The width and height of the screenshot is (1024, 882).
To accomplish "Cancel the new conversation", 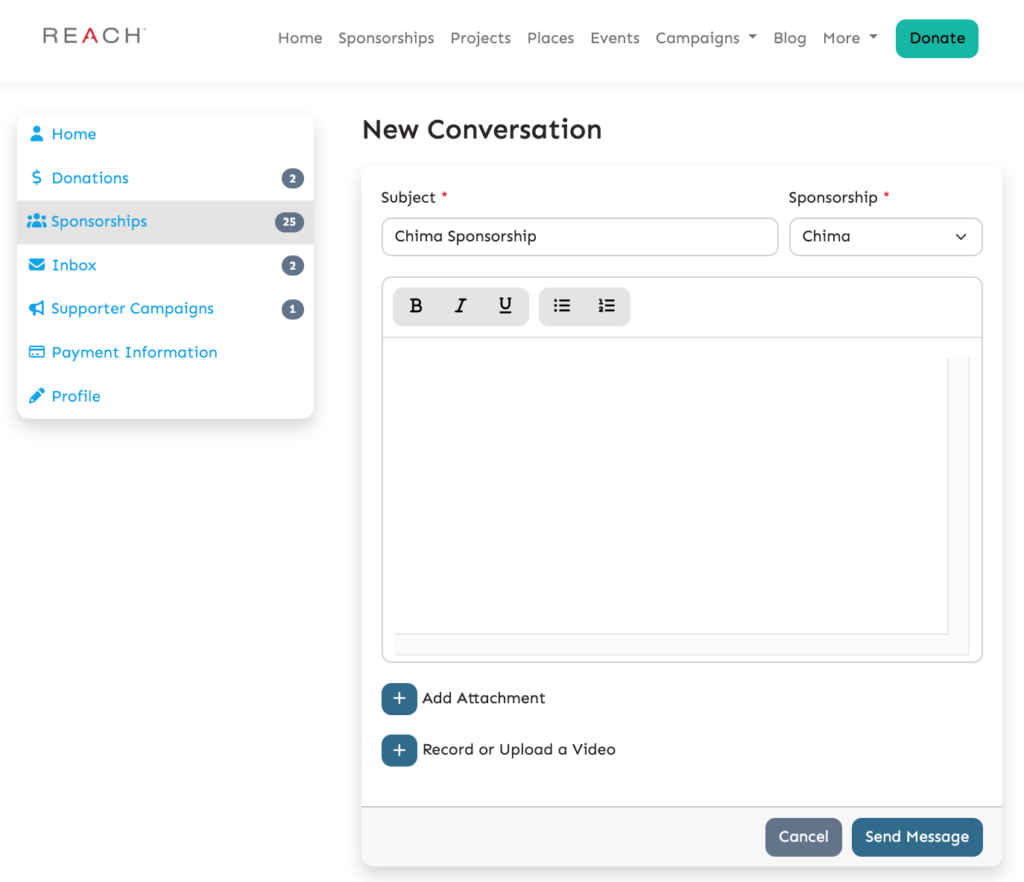I will [x=803, y=837].
